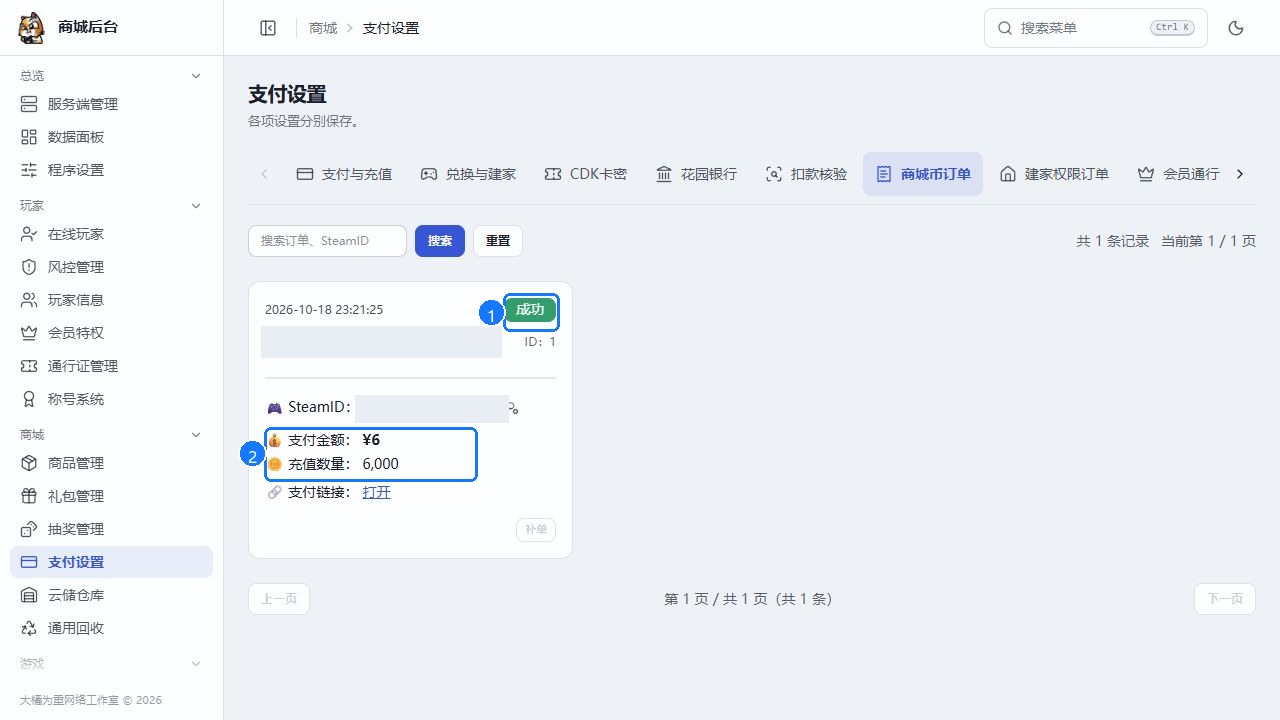Select the 商城币订单 tab
This screenshot has width=1280, height=720.
923,174
